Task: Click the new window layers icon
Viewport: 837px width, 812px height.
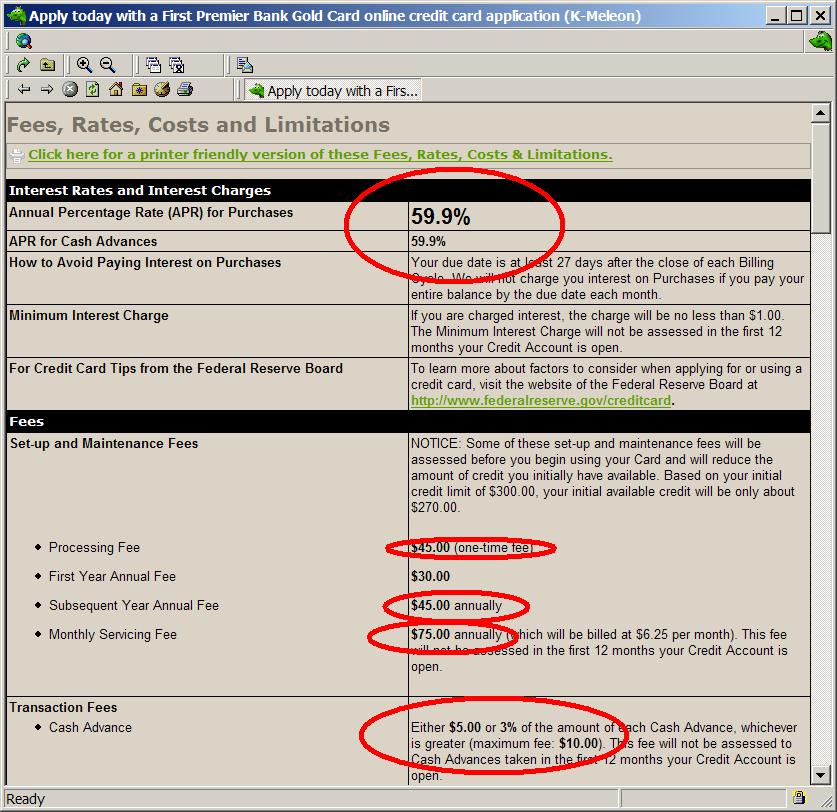Action: 153,65
